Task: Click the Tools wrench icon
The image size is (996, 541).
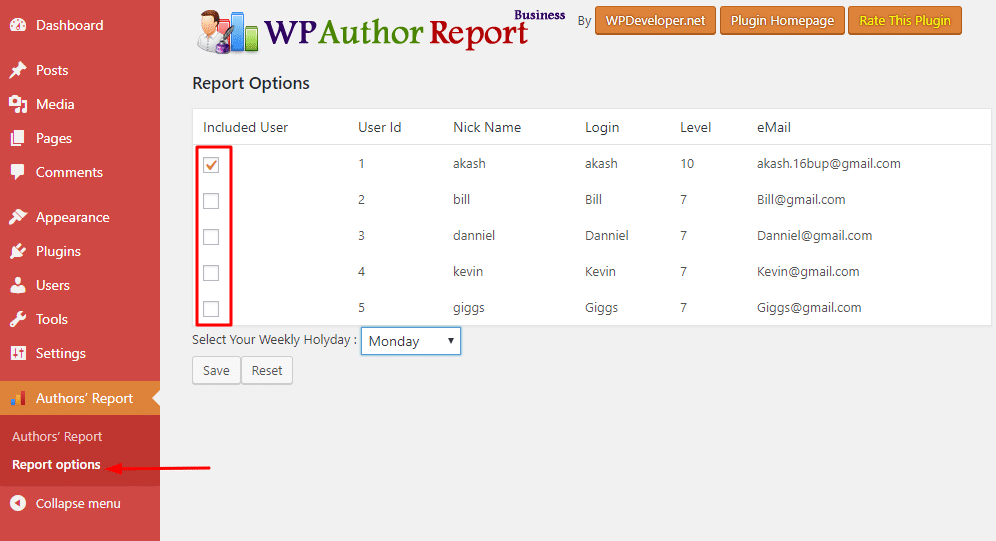Action: (18, 319)
